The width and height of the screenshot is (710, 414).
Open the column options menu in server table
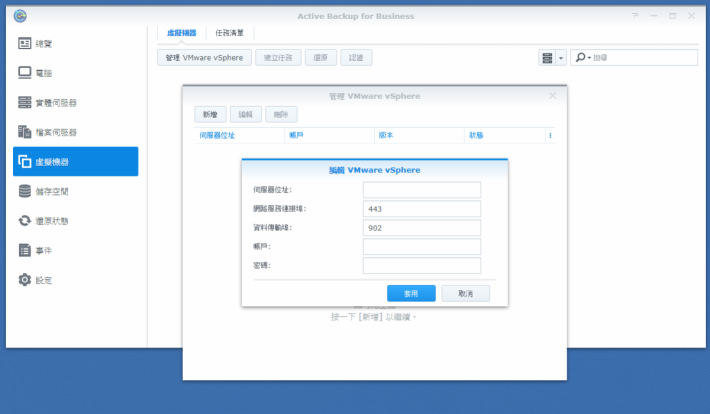[550, 135]
